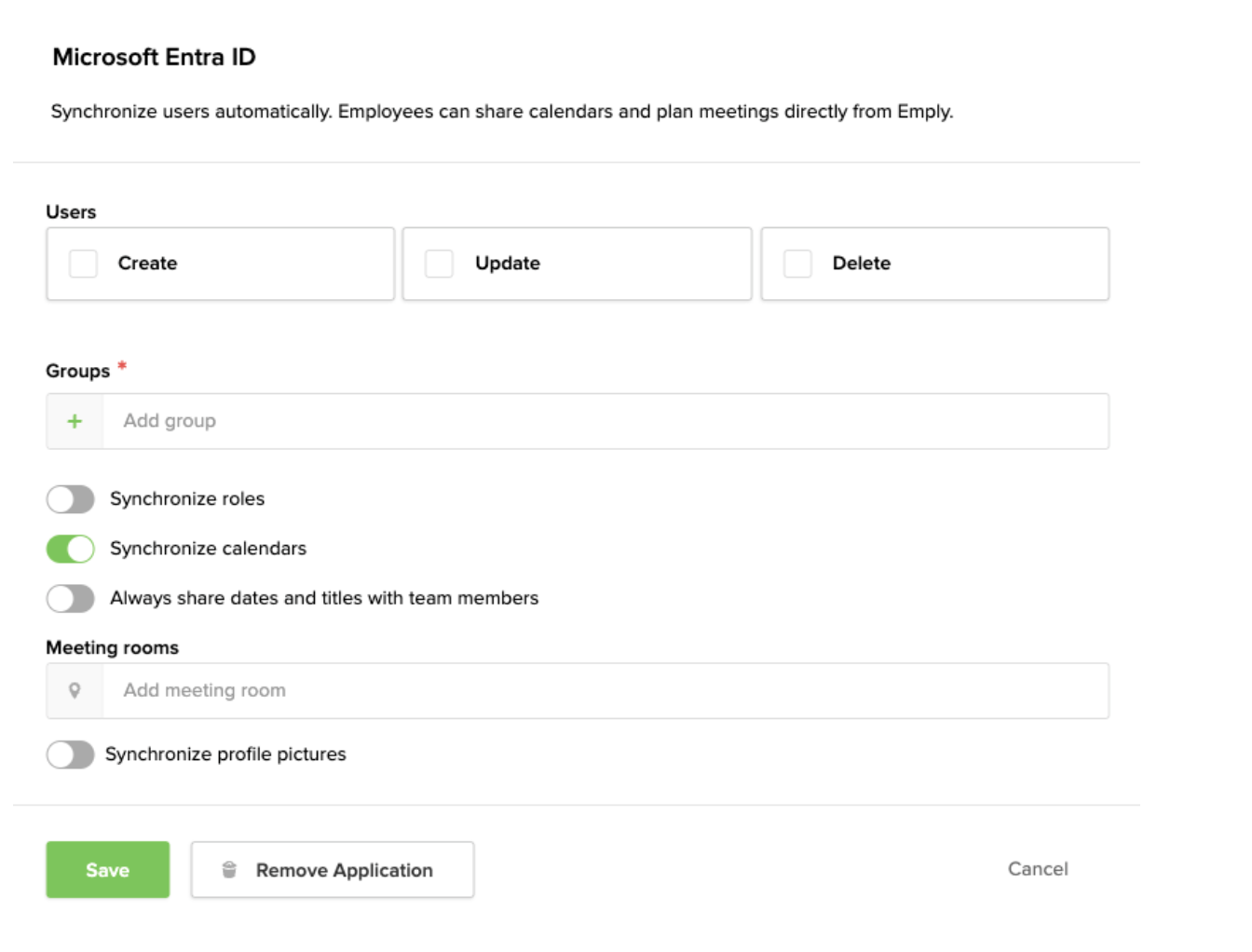Toggle Always share dates and titles switch
Viewport: 1252px width, 952px height.
pos(71,598)
